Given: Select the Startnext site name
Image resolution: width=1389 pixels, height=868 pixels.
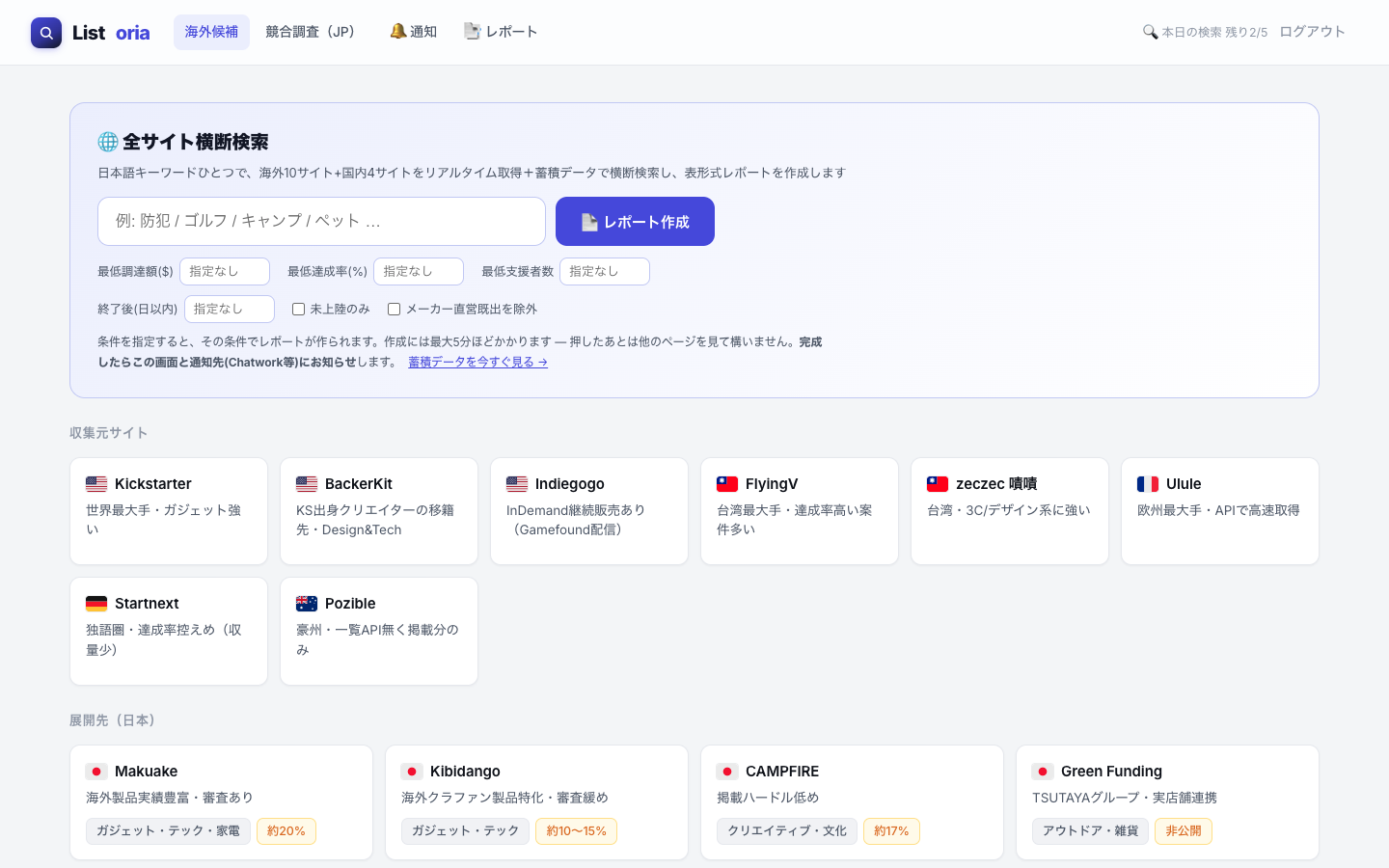Looking at the screenshot, I should point(147,604).
